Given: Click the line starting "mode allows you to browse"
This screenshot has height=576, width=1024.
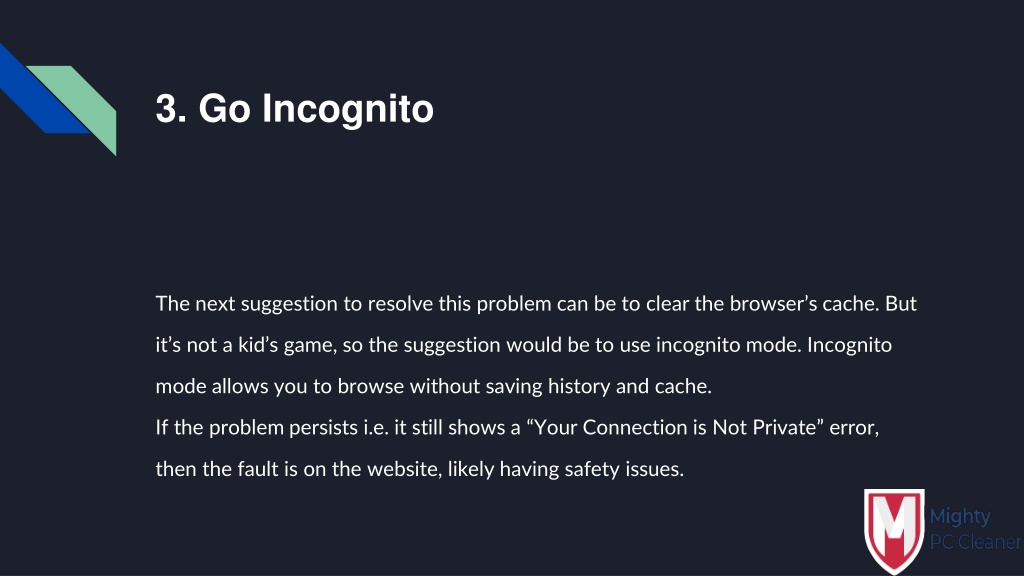Looking at the screenshot, I should click(434, 386).
